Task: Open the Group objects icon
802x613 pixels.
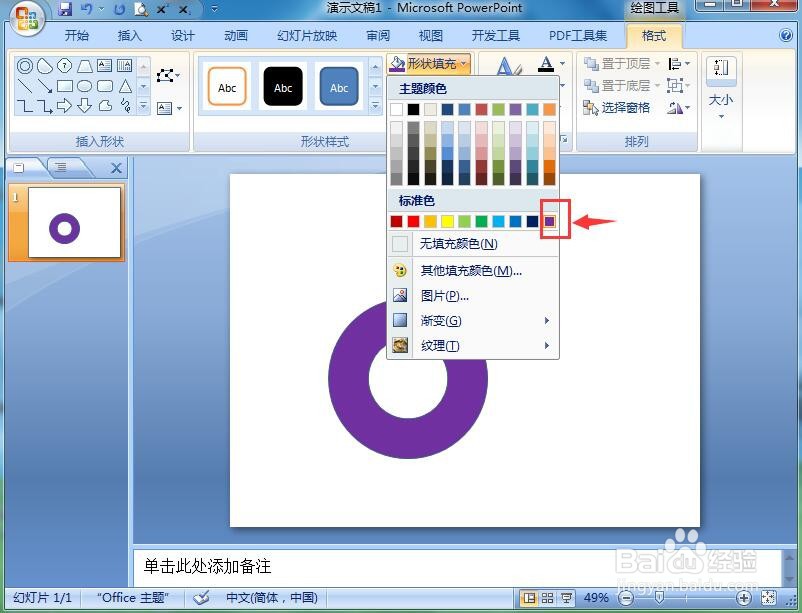Action: click(679, 85)
